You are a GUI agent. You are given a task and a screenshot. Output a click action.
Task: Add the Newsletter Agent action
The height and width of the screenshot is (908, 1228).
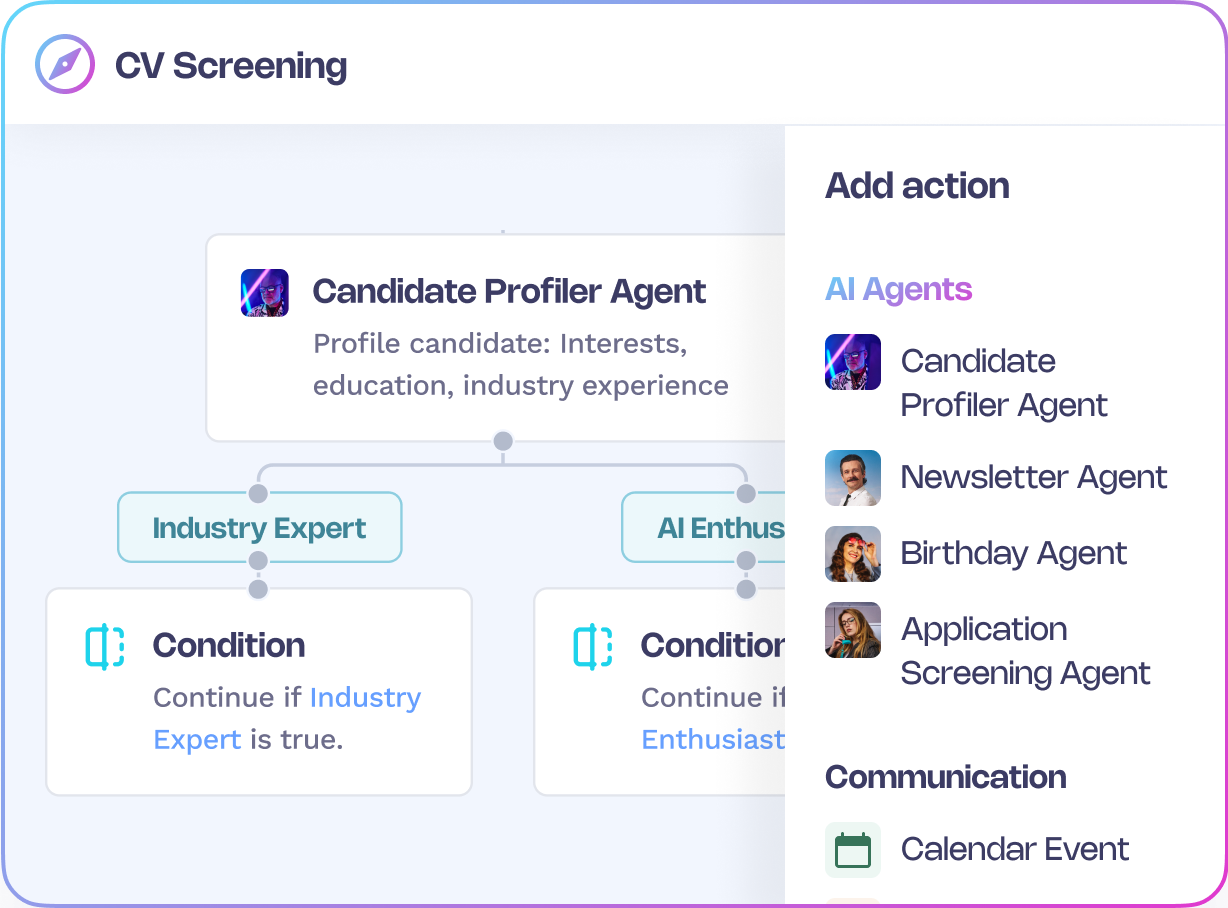1033,478
